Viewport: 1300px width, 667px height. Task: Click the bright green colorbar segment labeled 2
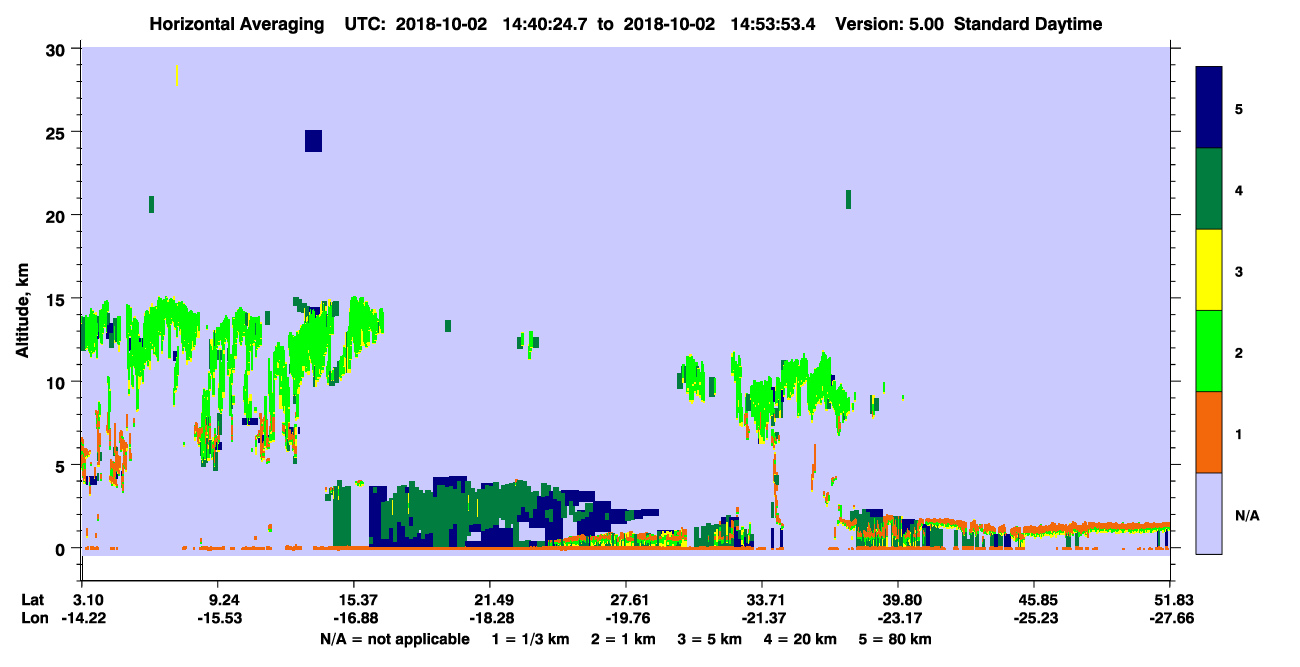click(1209, 351)
